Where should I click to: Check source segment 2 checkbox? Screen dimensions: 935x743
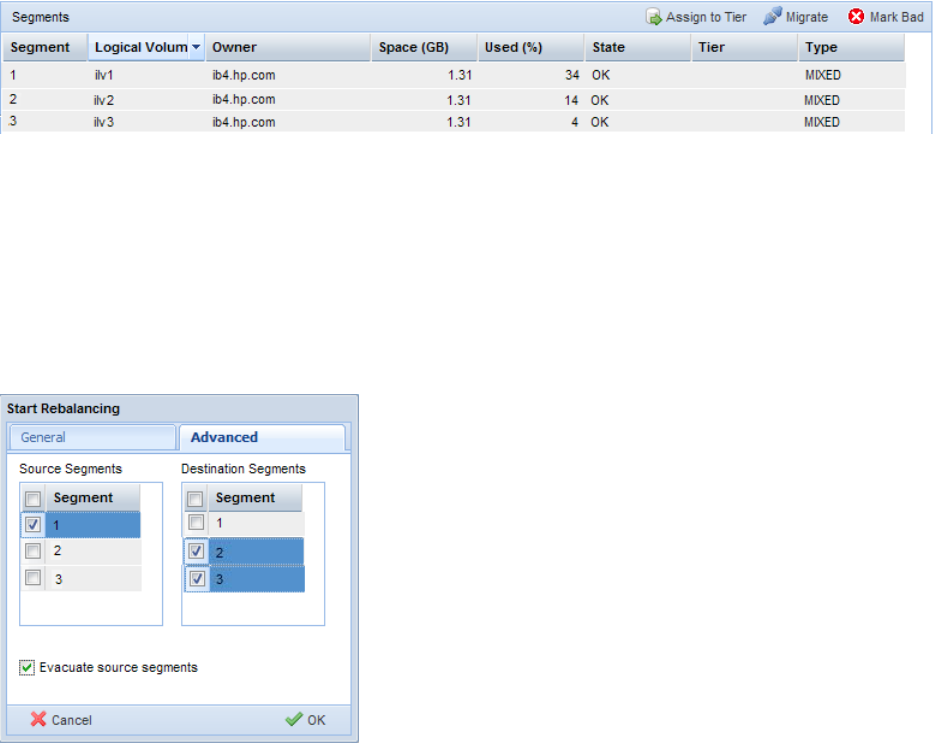click(33, 551)
